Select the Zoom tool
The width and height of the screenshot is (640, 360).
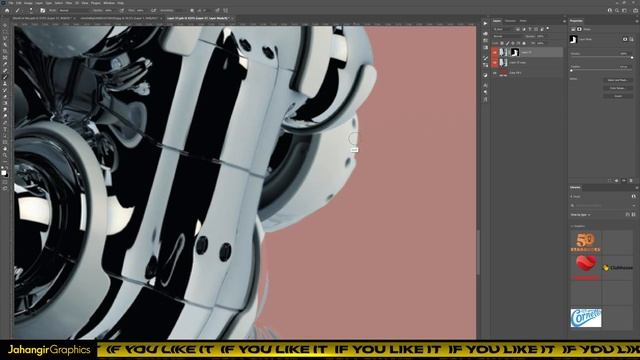pos(5,155)
